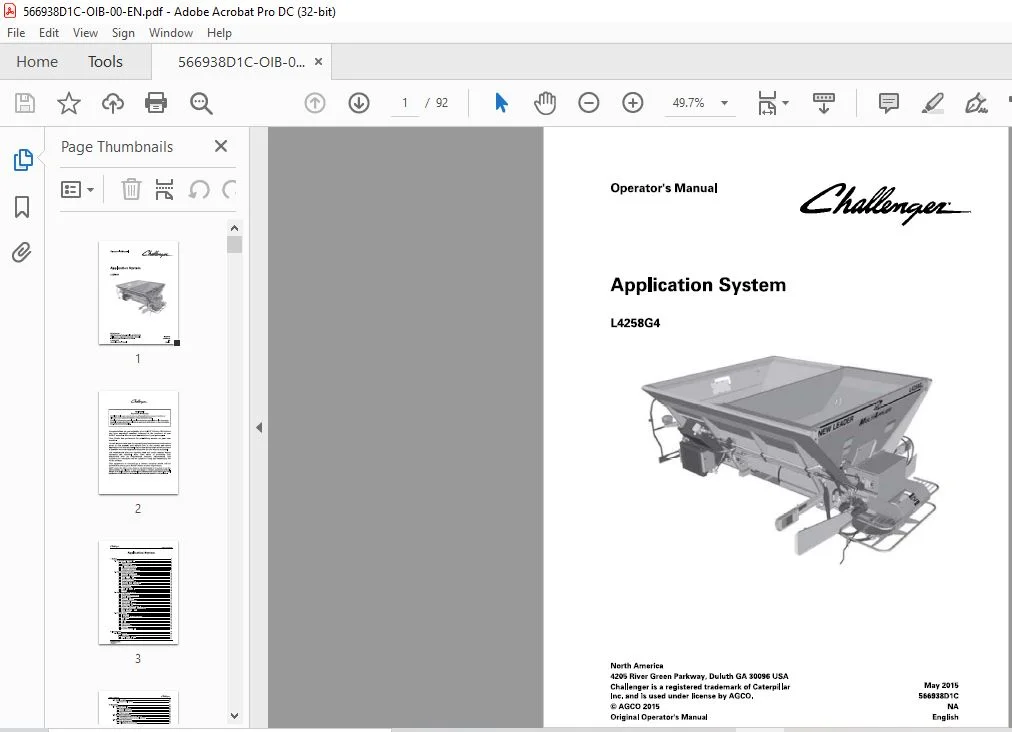
Task: Switch to the Home tab
Action: click(37, 62)
